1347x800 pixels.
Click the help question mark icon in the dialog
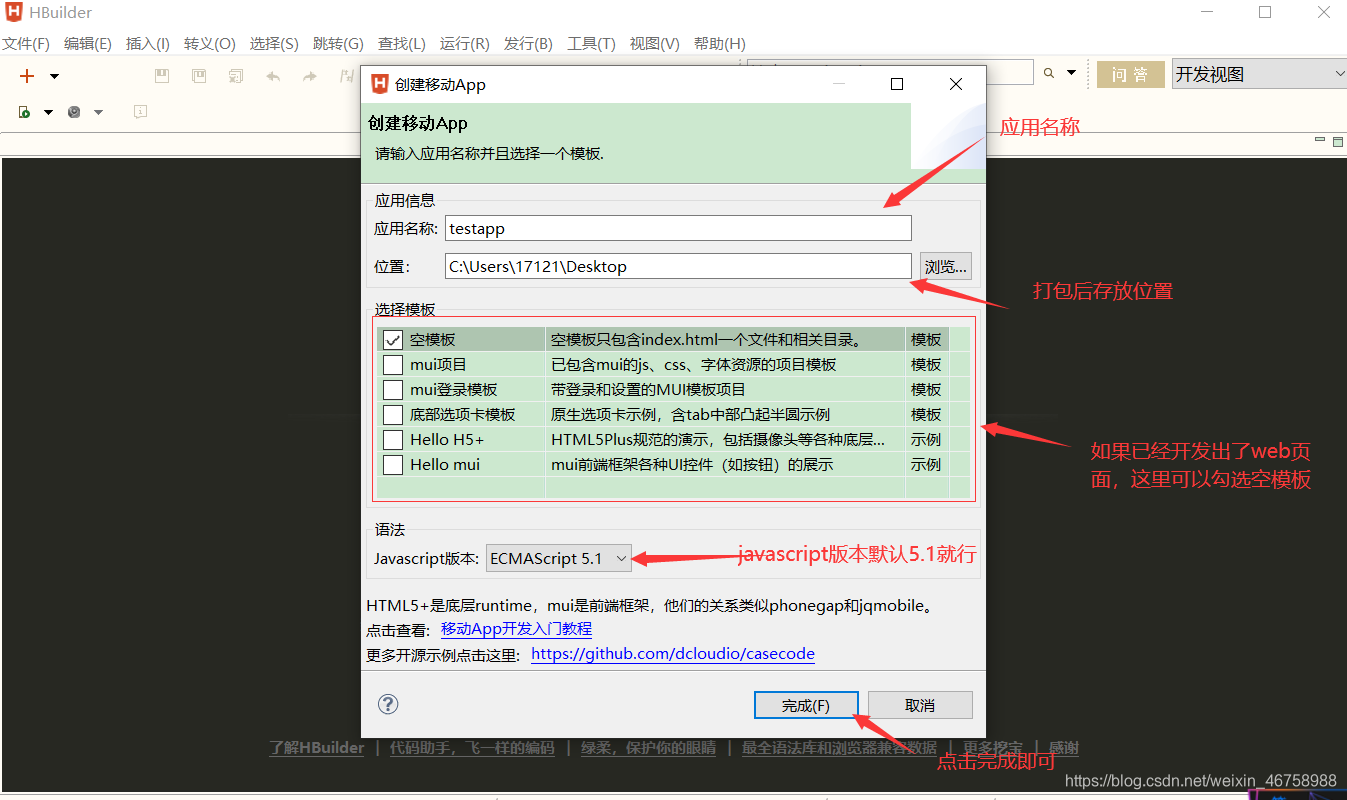(x=388, y=704)
